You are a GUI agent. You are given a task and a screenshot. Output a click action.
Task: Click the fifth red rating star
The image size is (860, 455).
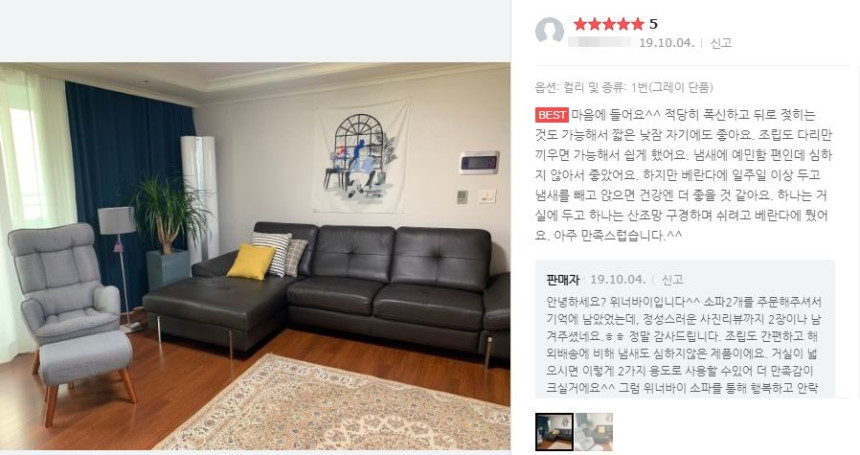click(x=637, y=24)
